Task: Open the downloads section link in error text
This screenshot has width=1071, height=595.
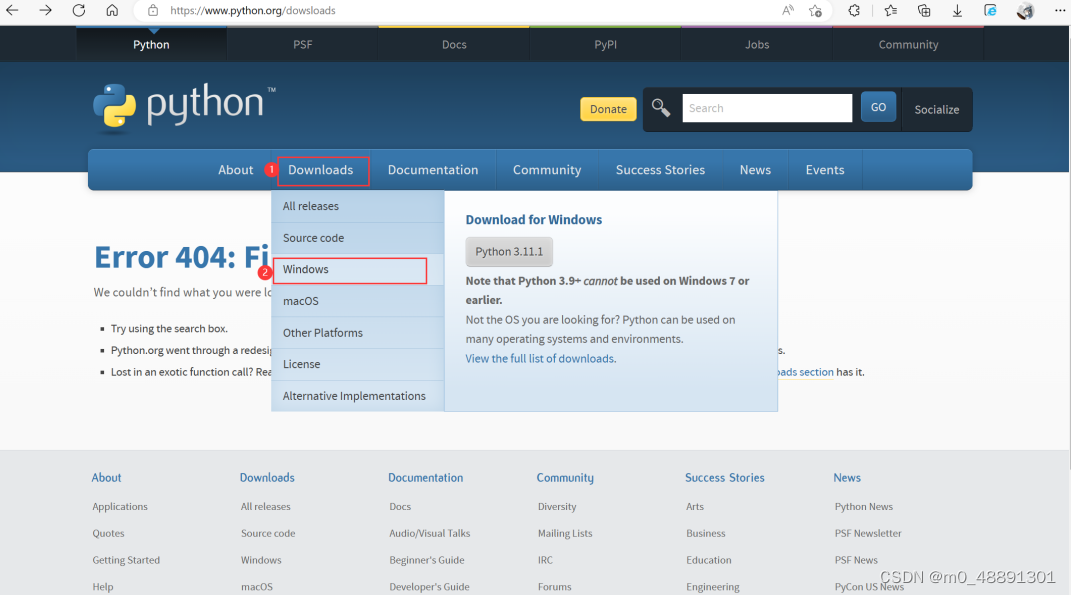Action: click(x=806, y=372)
